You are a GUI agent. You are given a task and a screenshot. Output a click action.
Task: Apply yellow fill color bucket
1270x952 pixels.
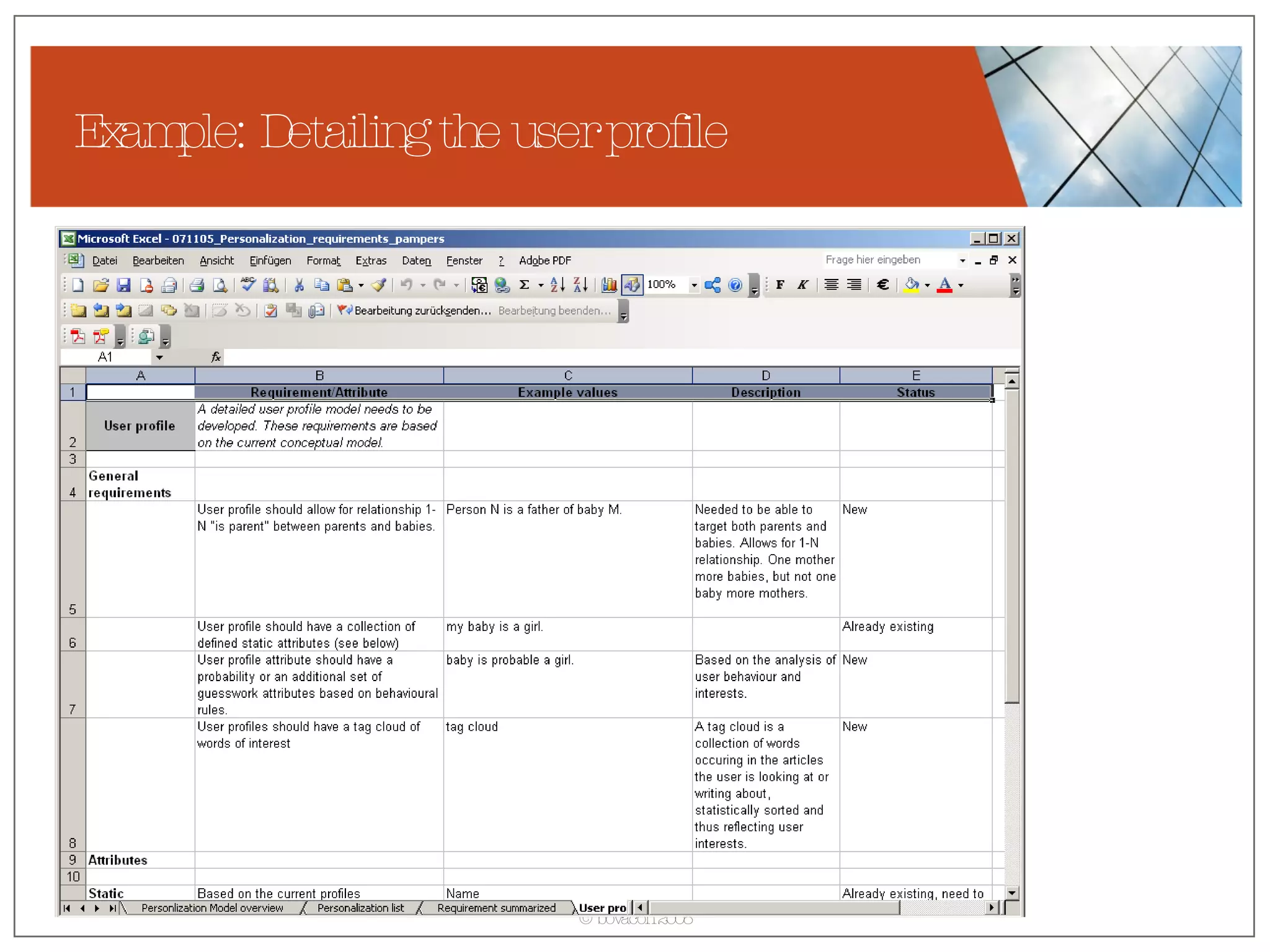[912, 285]
